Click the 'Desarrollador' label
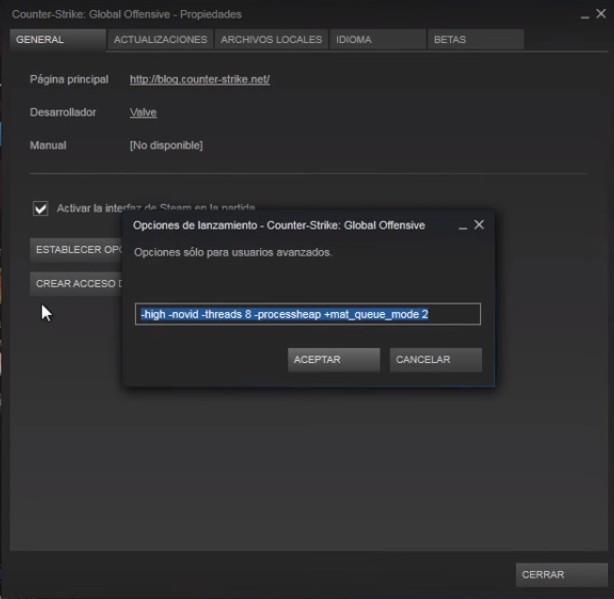Viewport: 614px width, 599px height. click(63, 112)
